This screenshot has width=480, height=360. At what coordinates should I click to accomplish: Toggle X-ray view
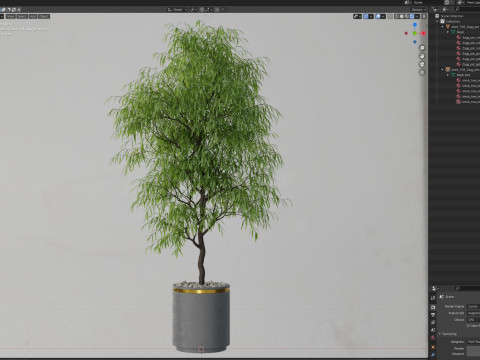click(390, 16)
